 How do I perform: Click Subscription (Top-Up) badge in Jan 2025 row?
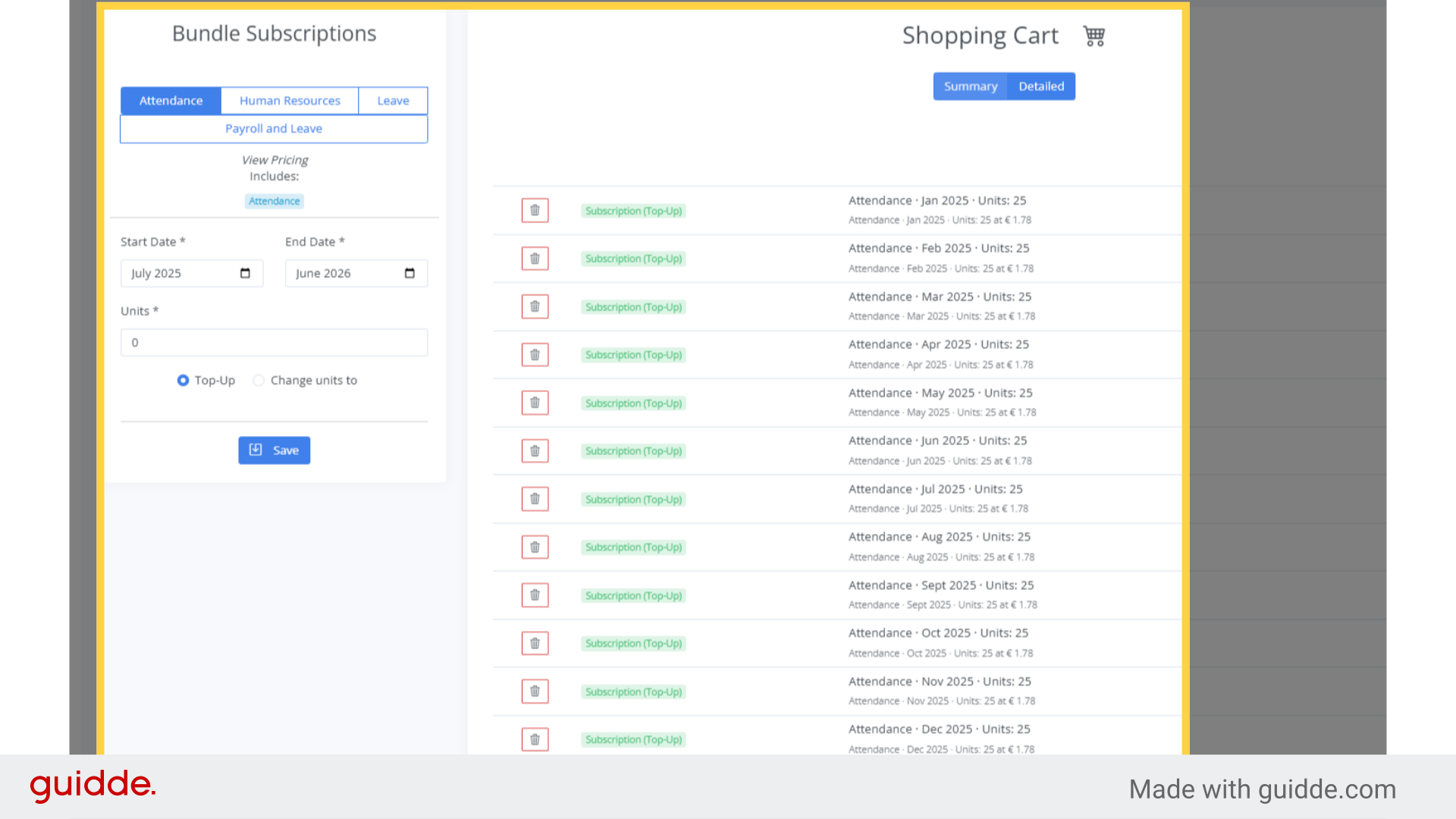[633, 211]
